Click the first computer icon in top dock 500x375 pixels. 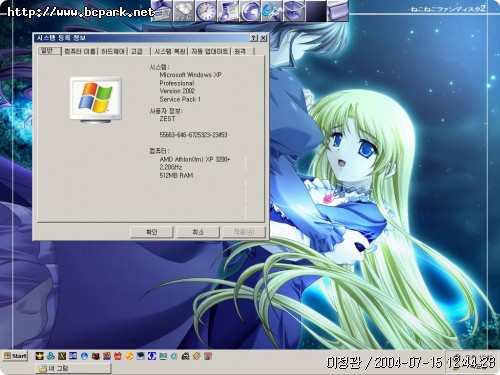pyautogui.click(x=162, y=11)
